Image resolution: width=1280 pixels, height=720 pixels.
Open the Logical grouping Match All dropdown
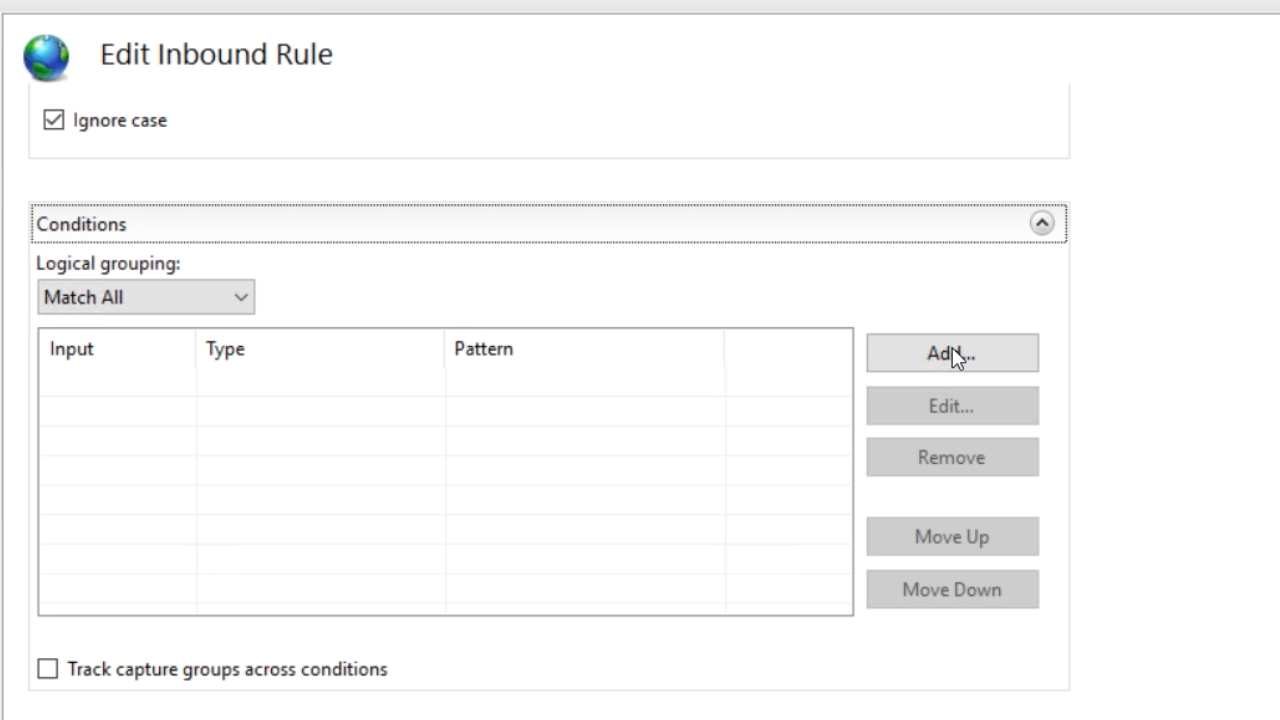click(146, 297)
